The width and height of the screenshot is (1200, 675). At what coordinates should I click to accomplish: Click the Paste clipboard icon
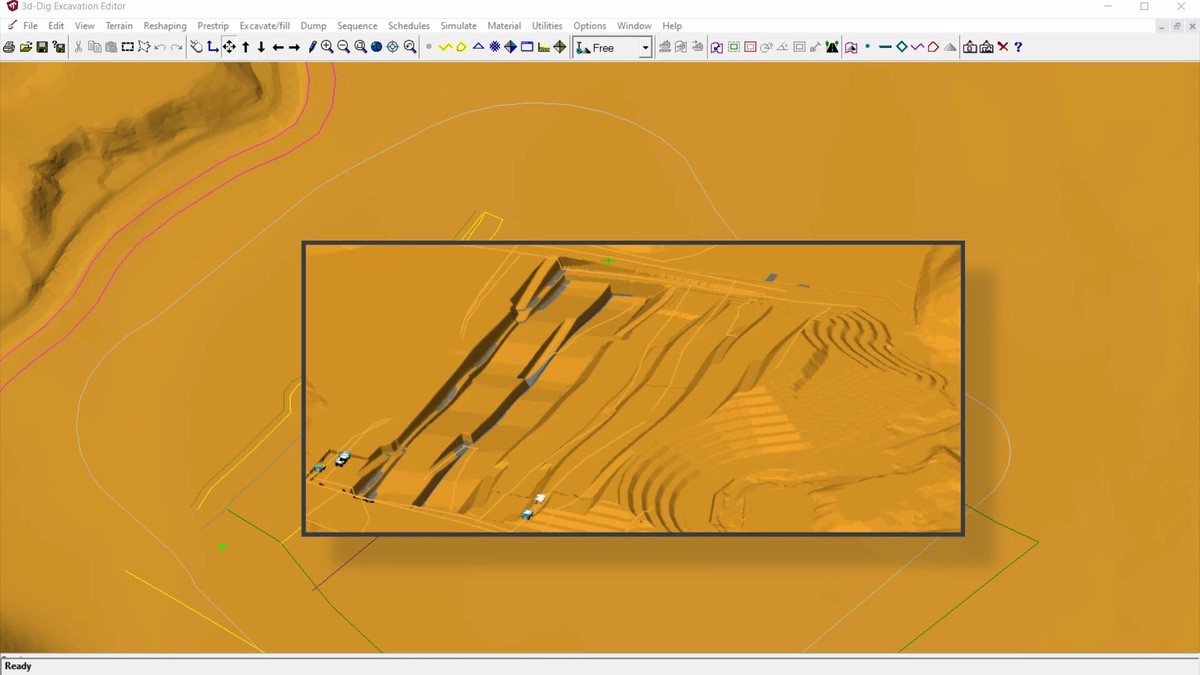click(x=111, y=47)
